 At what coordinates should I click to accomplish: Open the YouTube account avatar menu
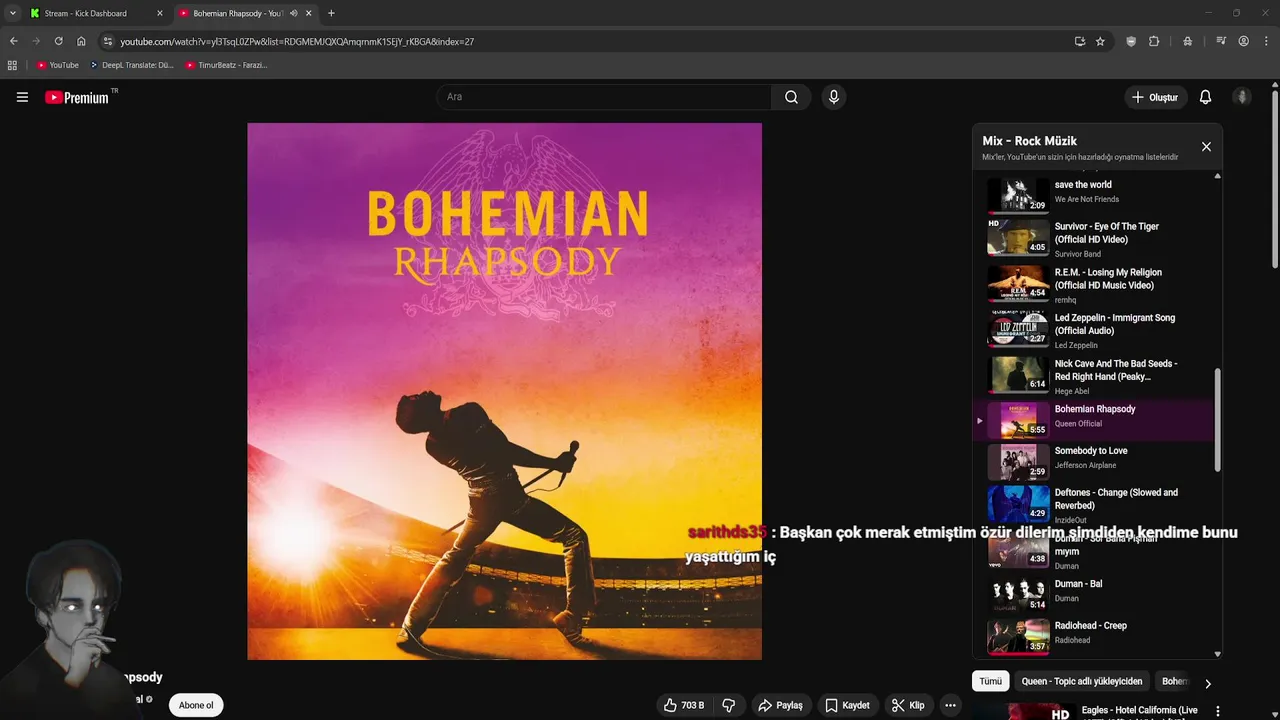coord(1242,97)
